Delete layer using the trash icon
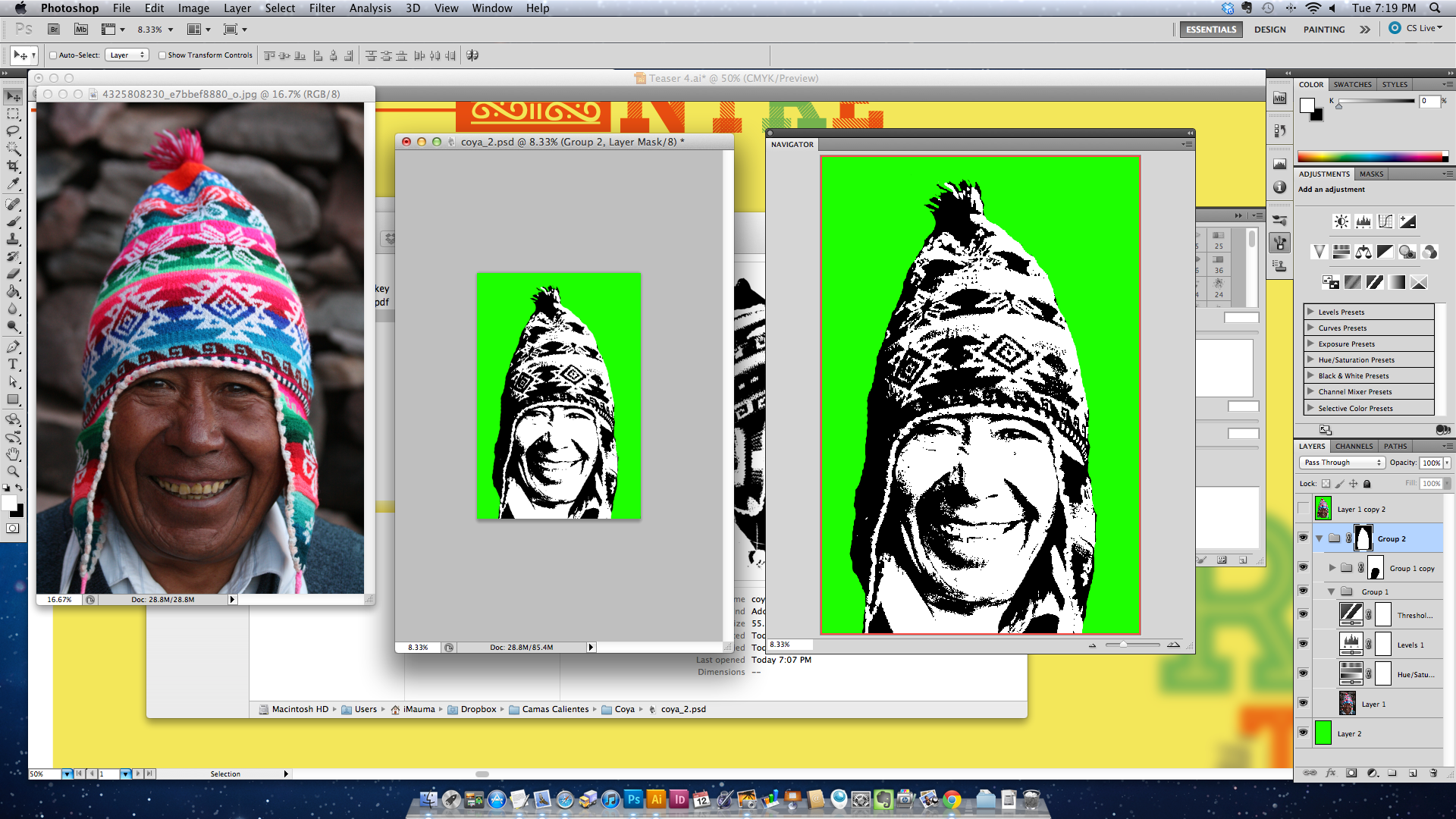This screenshot has height=819, width=1456. pos(1433,773)
